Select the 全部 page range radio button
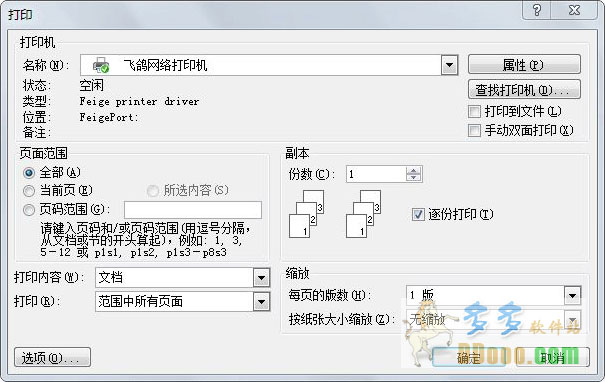This screenshot has height=382, width=605. (x=29, y=172)
